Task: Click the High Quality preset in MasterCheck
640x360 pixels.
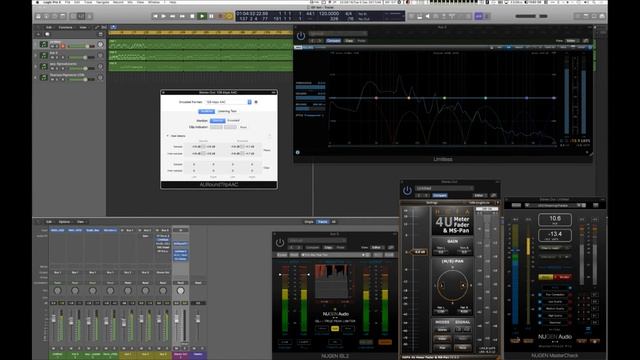Action: [555, 316]
